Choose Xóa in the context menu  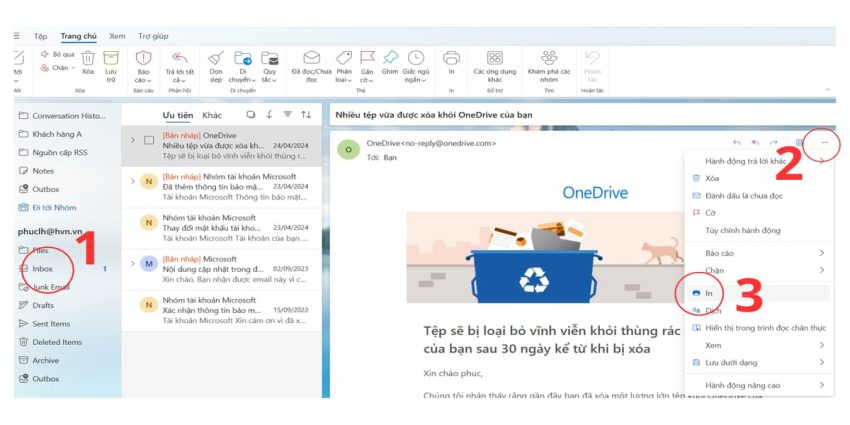coord(759,178)
